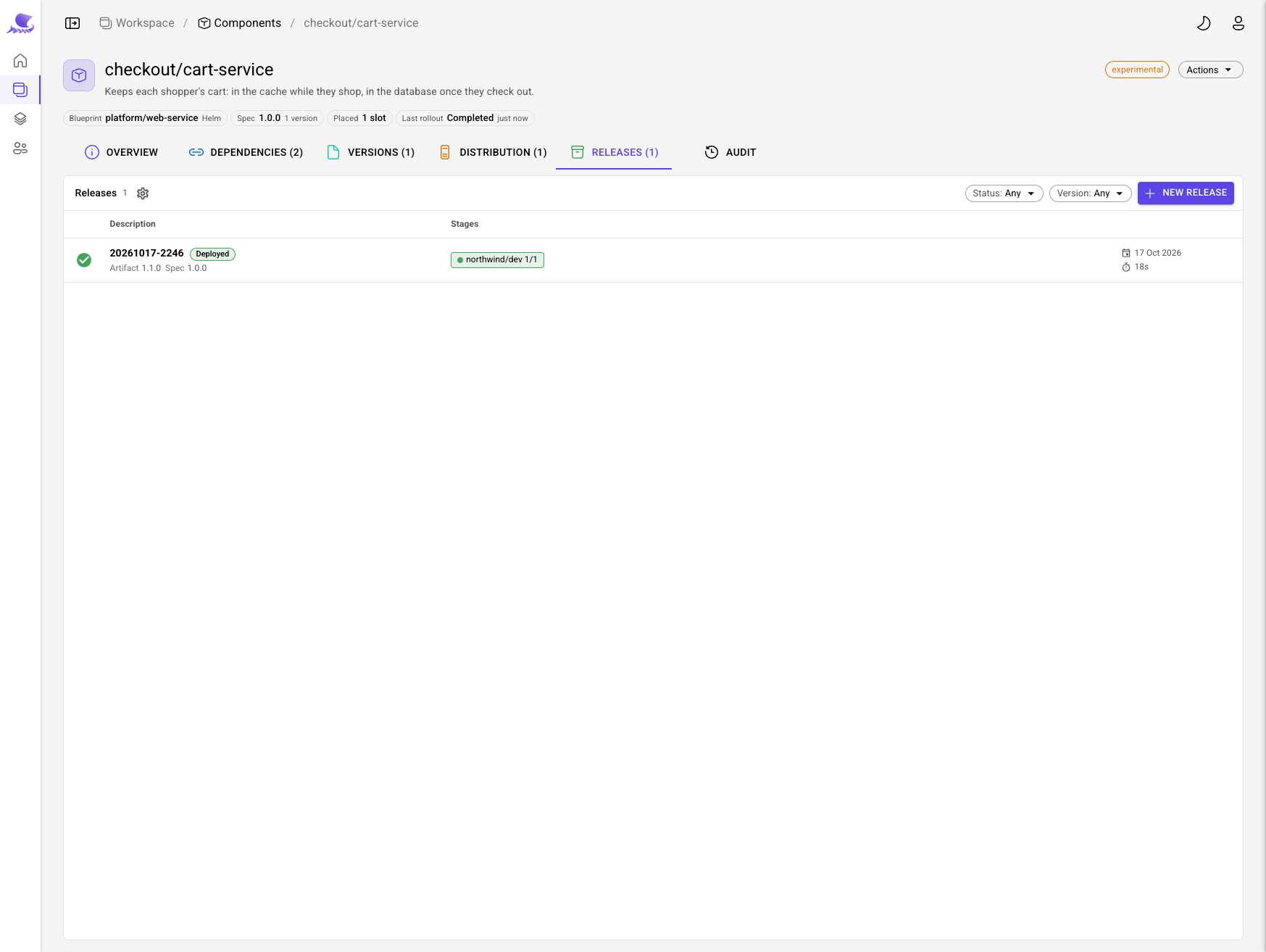Click the checkout/cart-service breadcrumb text
1266x952 pixels.
point(361,23)
